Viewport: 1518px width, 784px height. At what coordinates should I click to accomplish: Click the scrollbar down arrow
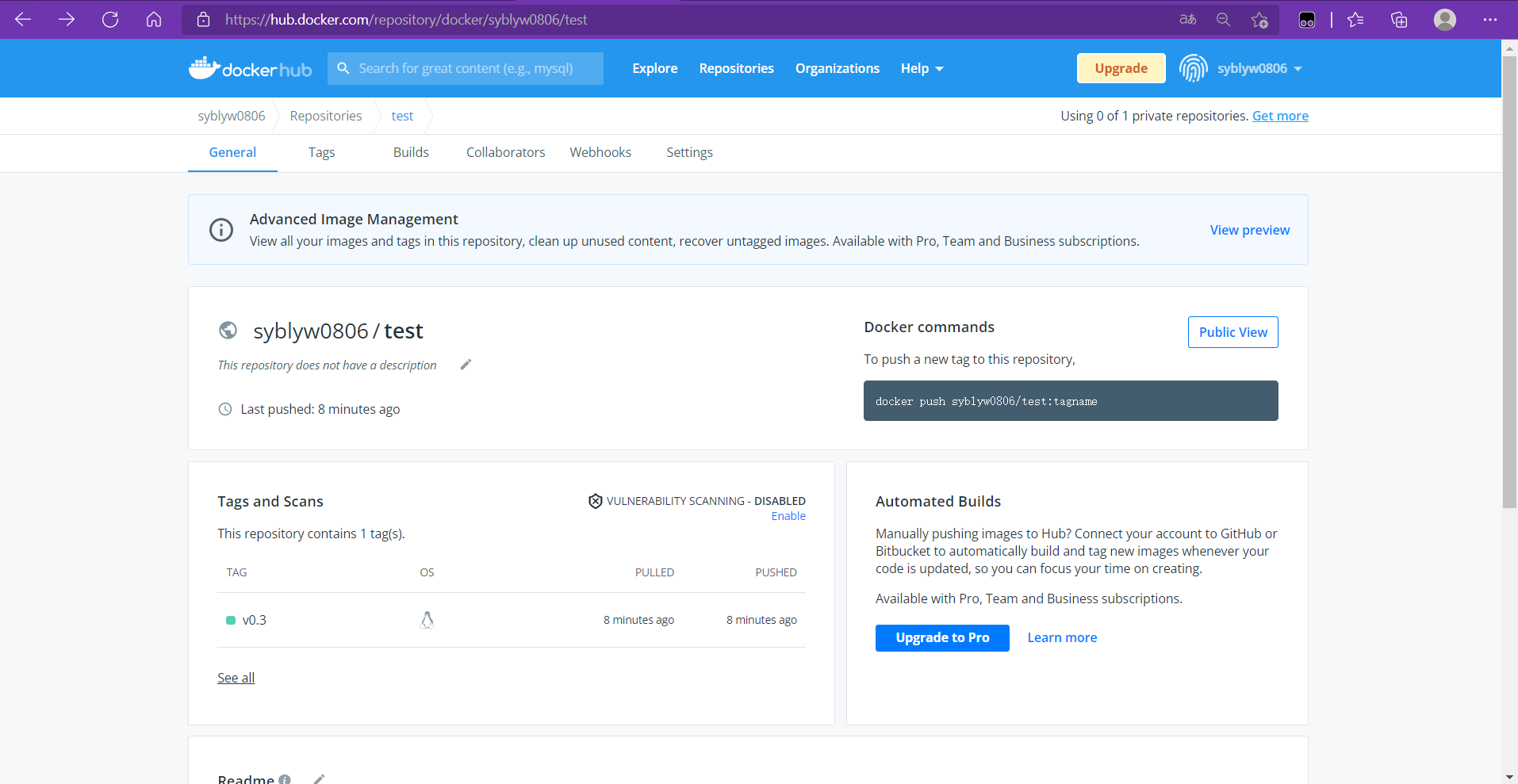pyautogui.click(x=1510, y=777)
